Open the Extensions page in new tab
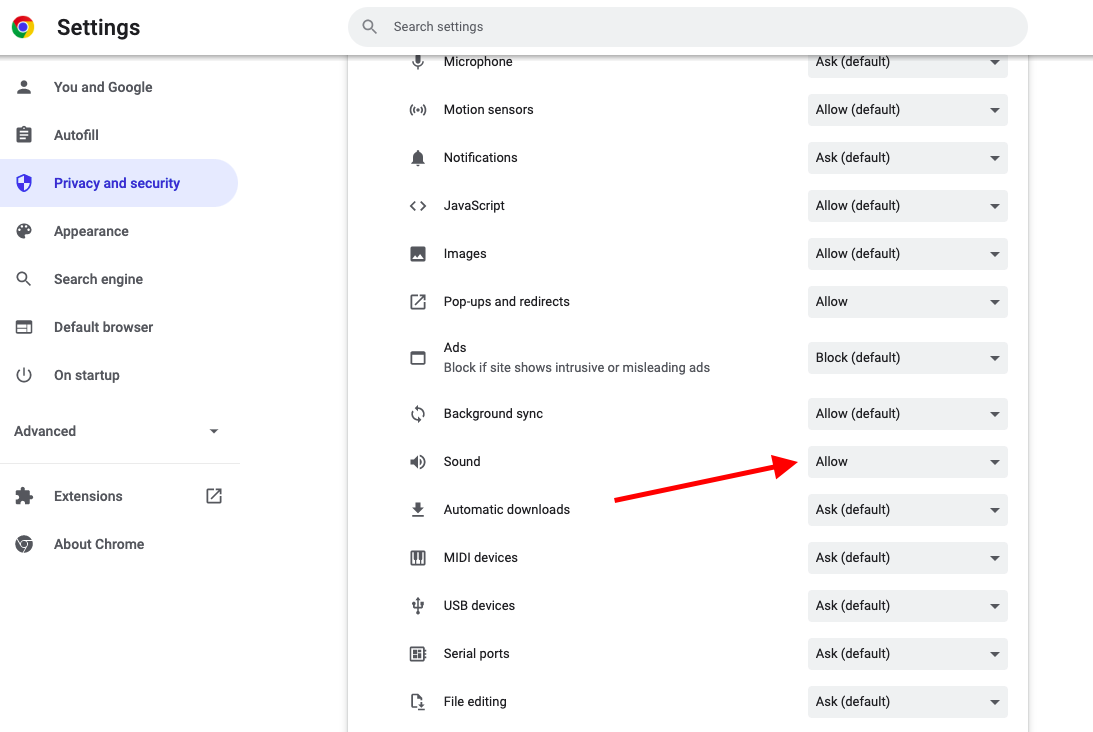This screenshot has height=732, width=1093. (x=213, y=495)
